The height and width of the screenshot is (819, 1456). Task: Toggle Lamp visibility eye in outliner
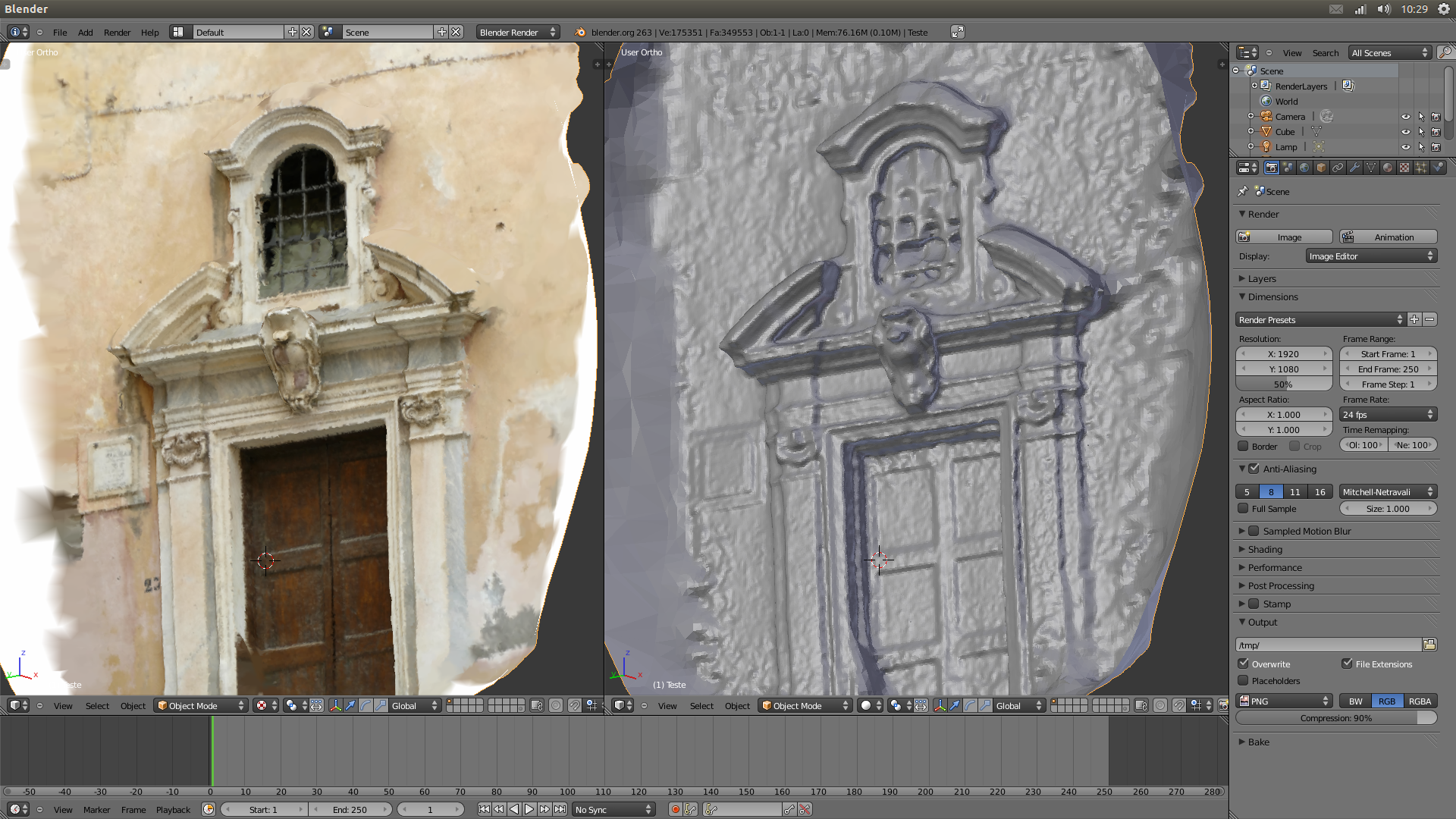[1405, 146]
